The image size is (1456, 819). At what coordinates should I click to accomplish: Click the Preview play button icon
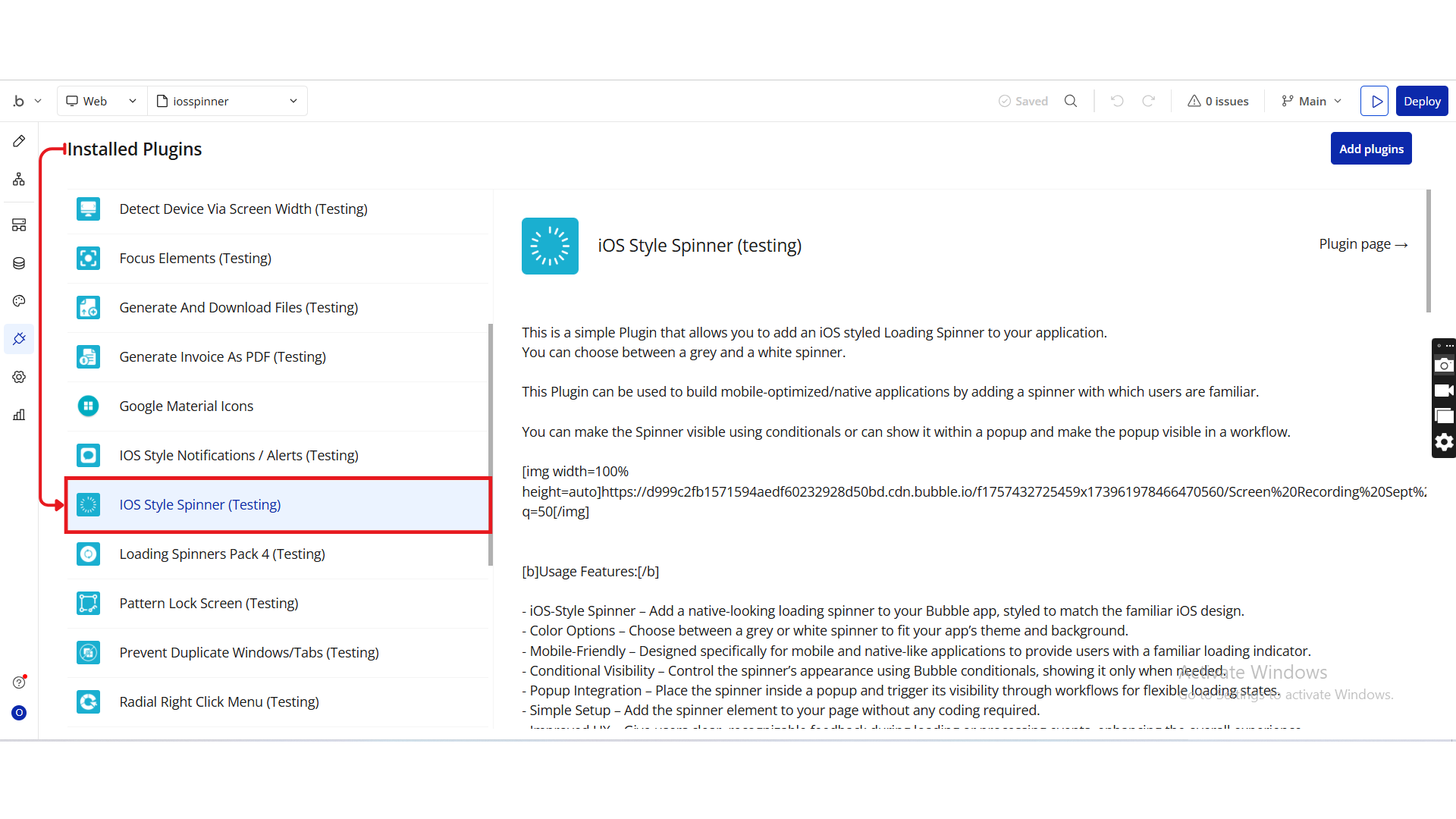point(1374,101)
